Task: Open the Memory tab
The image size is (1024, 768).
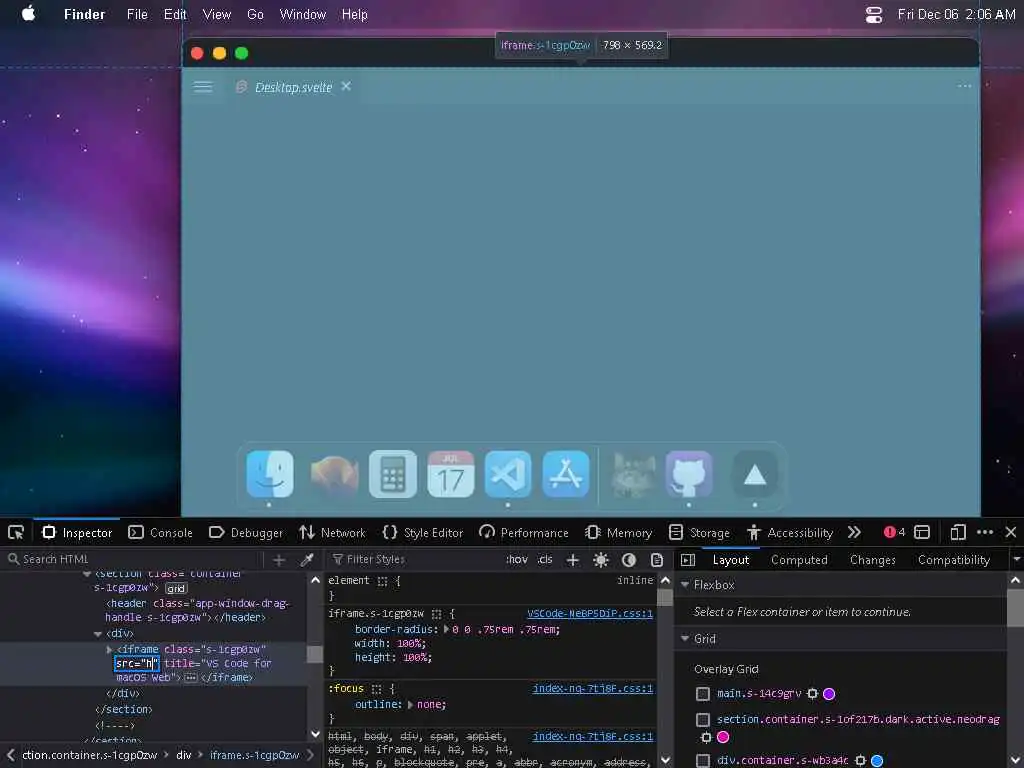Action: 618,532
